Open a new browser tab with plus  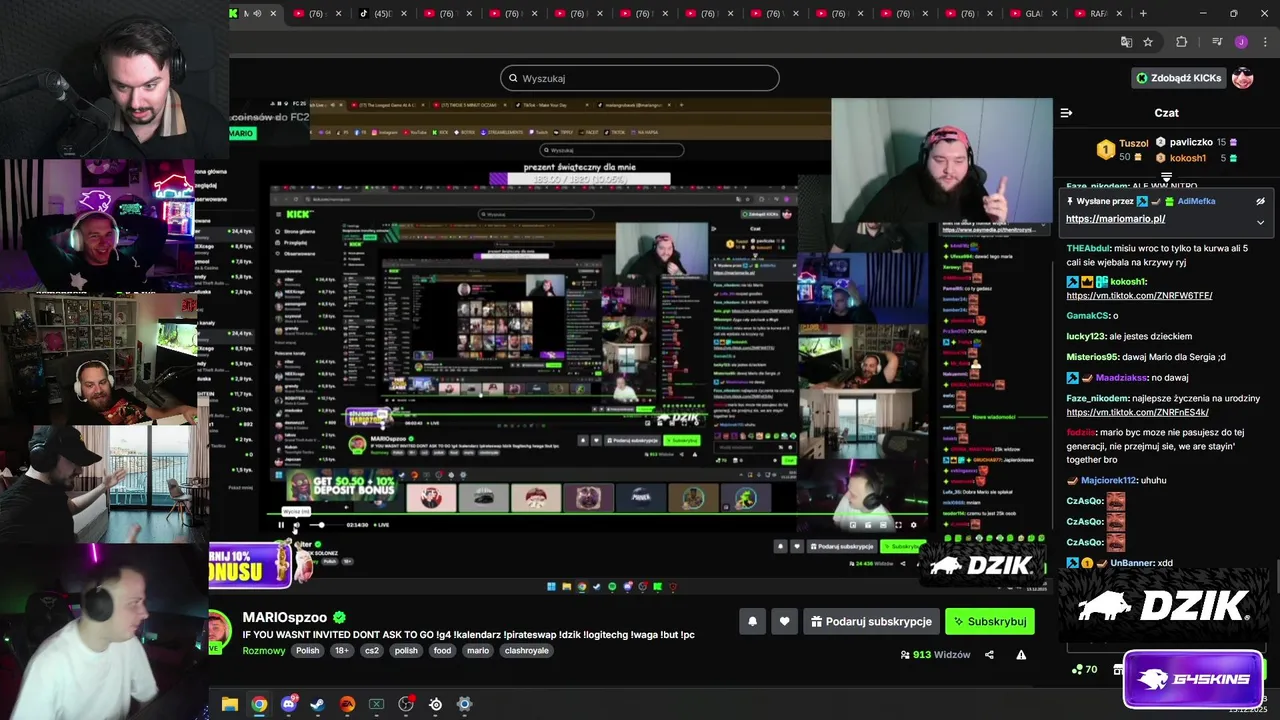point(1143,13)
